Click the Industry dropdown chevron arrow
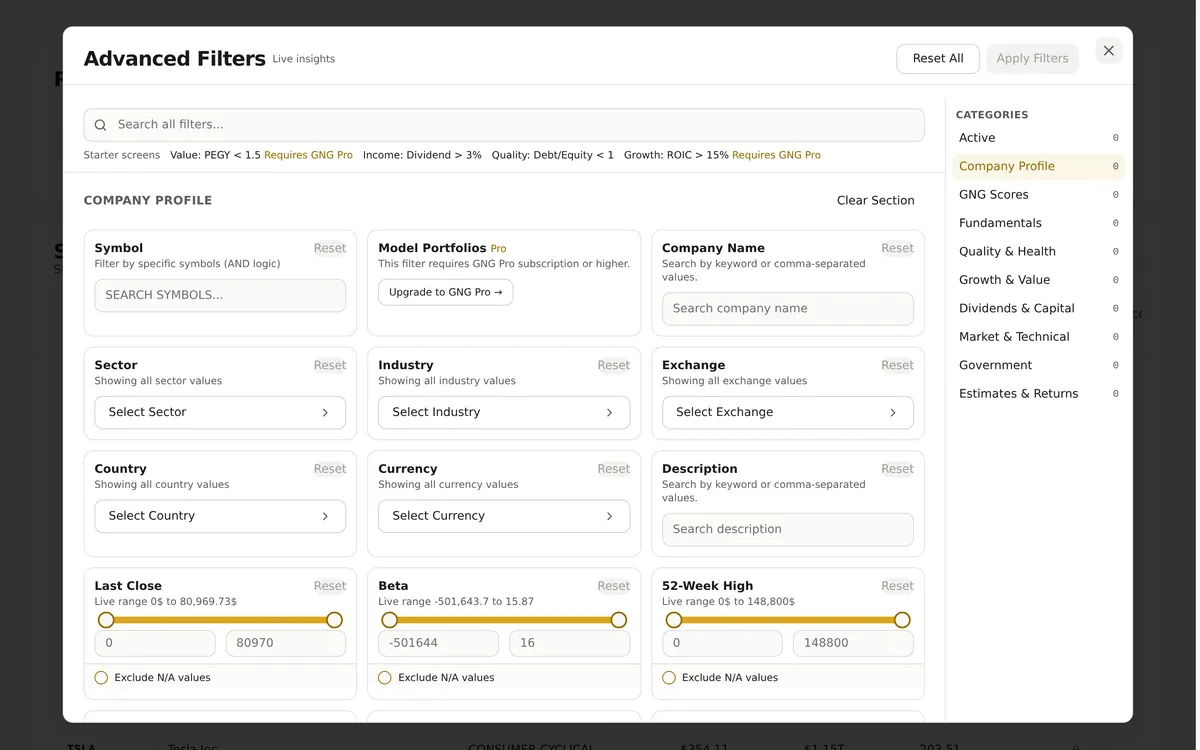1200x750 pixels. coord(609,412)
